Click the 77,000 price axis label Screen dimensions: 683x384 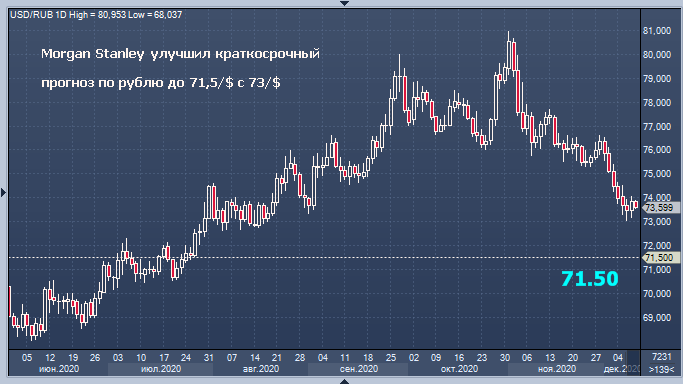click(657, 127)
